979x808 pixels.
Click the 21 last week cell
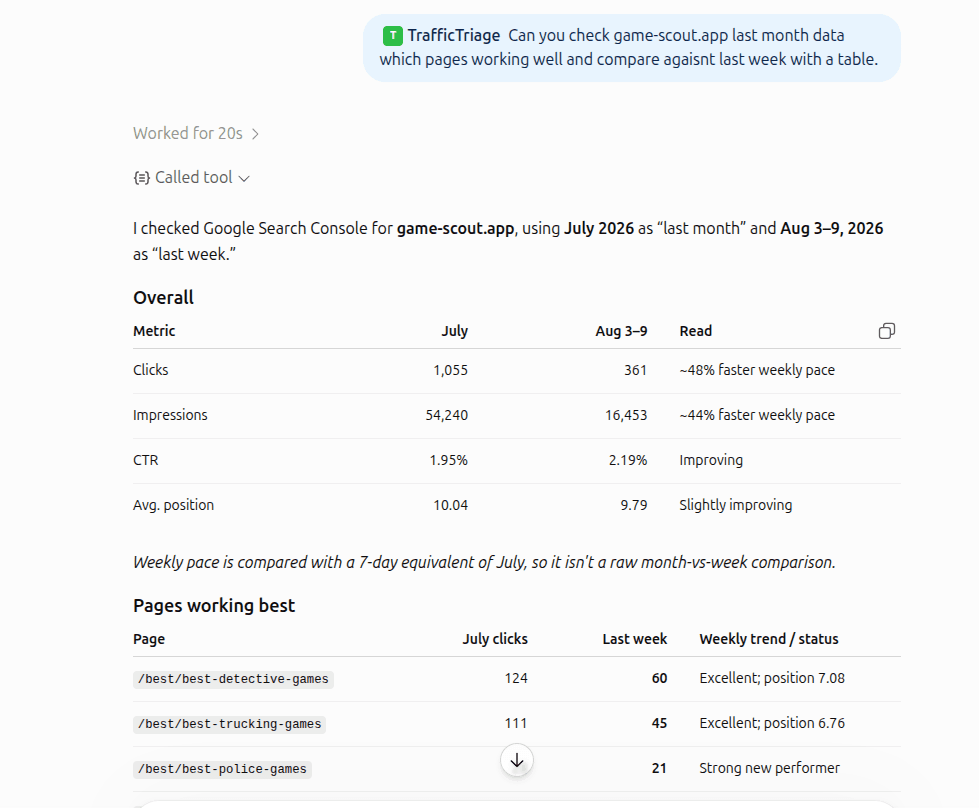pyautogui.click(x=659, y=768)
